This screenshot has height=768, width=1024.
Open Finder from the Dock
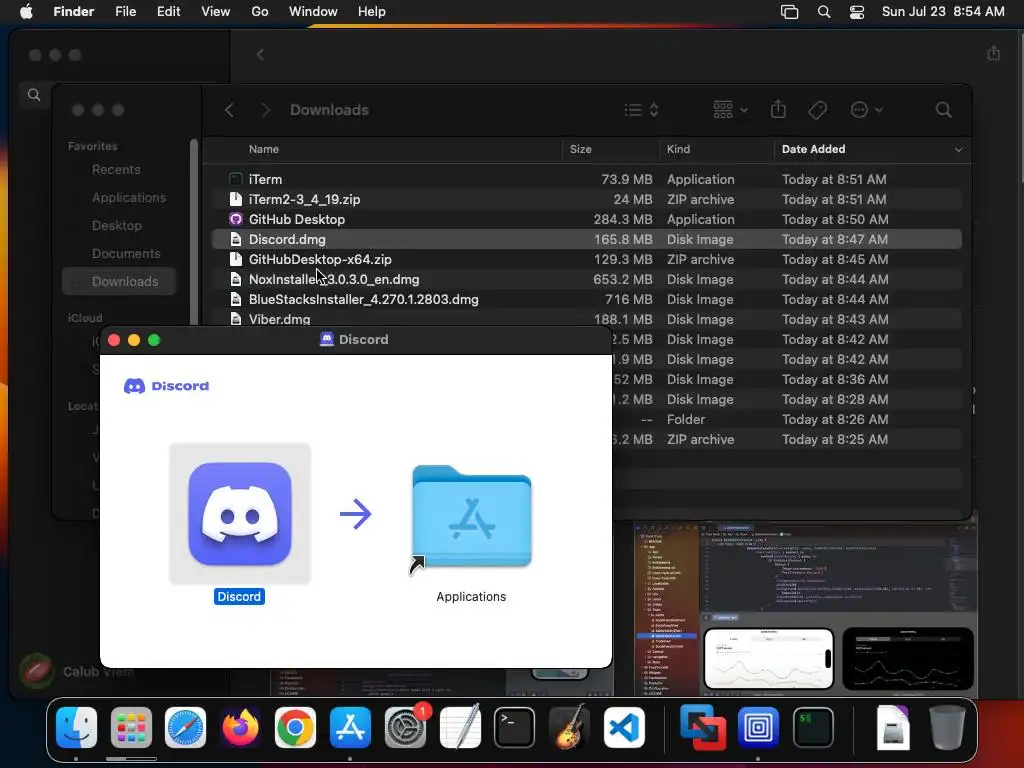pyautogui.click(x=76, y=728)
